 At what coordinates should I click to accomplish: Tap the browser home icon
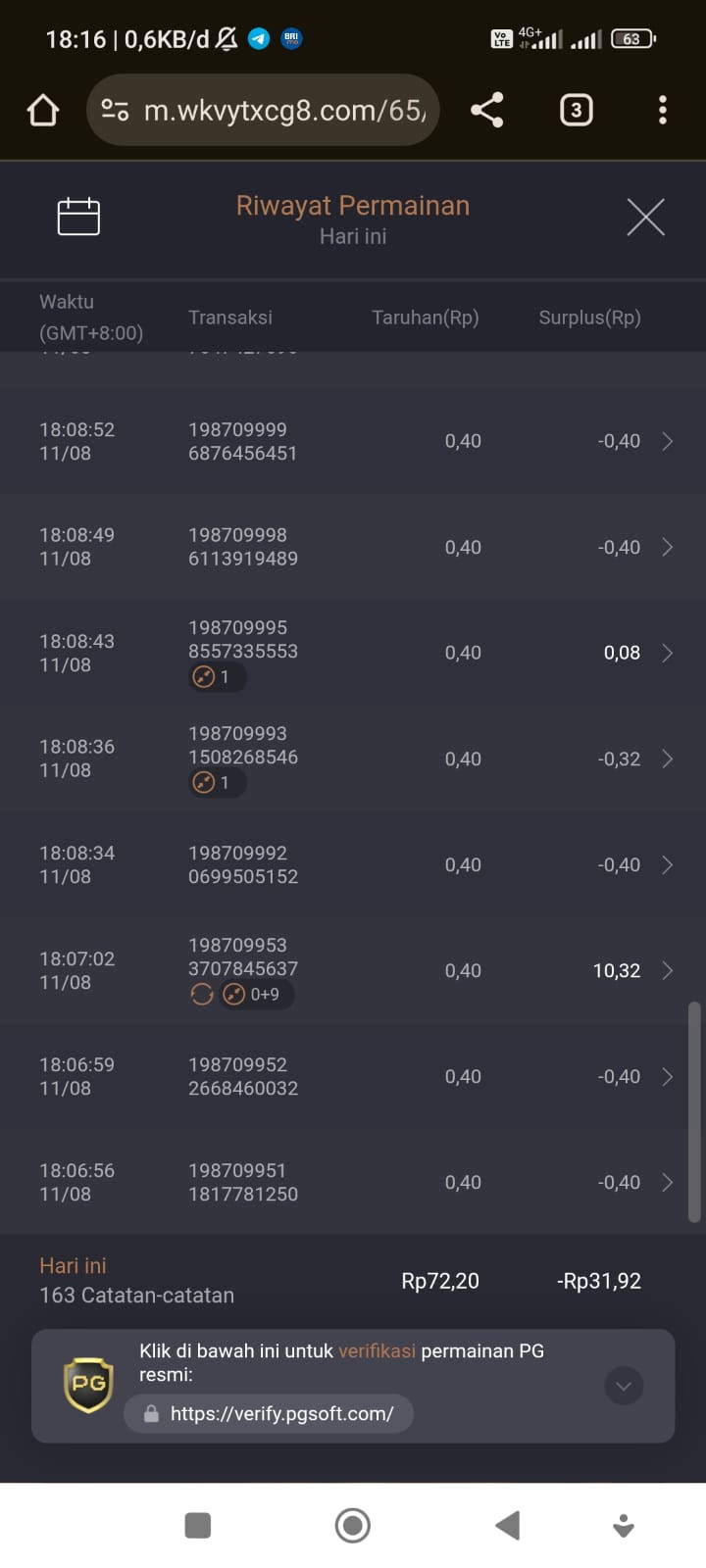pos(42,110)
